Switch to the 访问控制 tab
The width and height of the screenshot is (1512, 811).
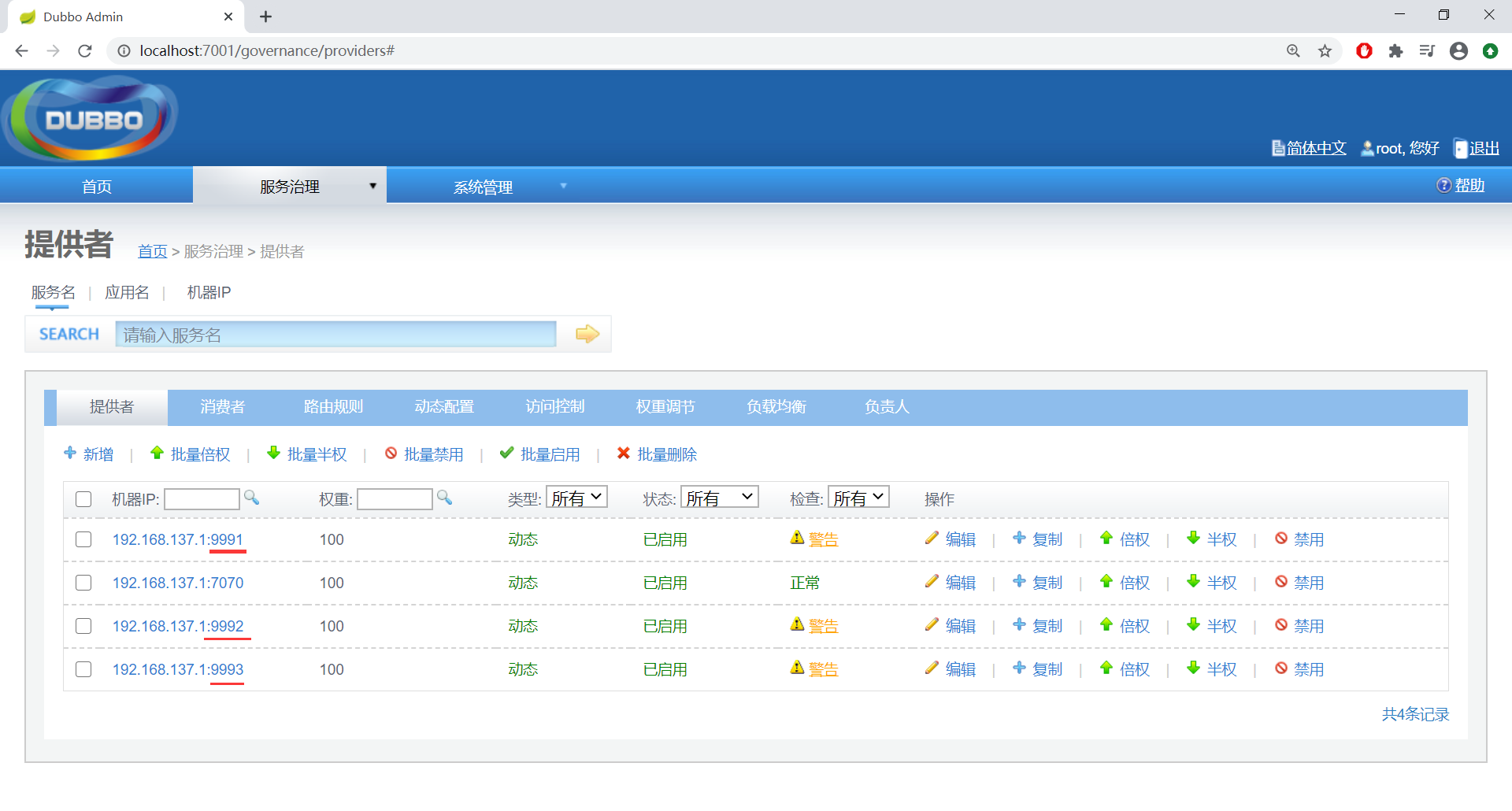click(555, 407)
